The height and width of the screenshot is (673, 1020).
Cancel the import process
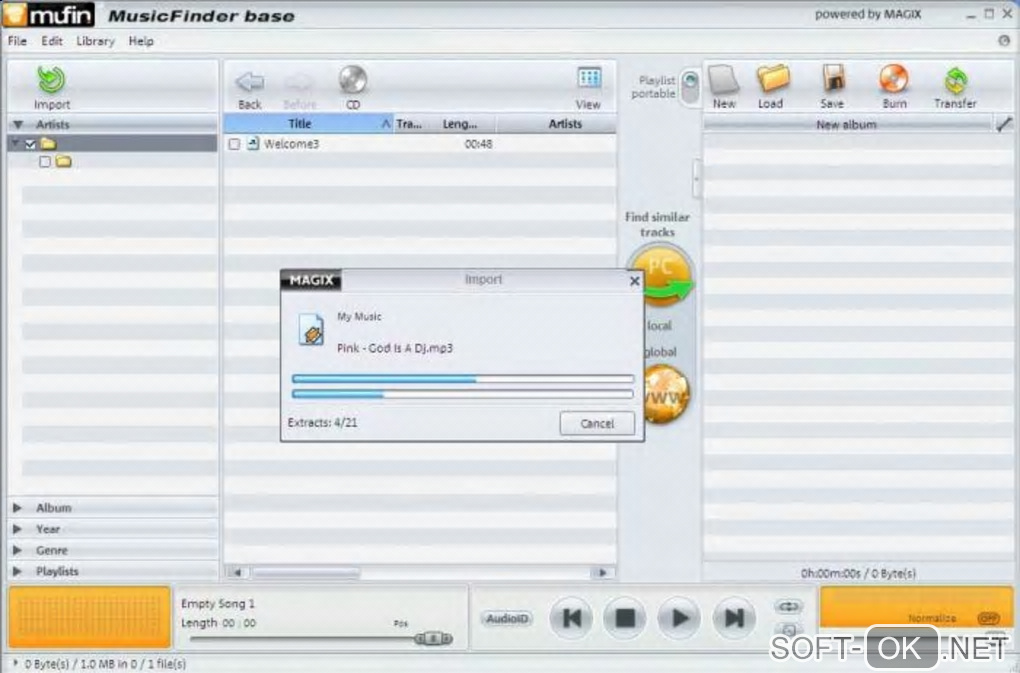(x=597, y=423)
